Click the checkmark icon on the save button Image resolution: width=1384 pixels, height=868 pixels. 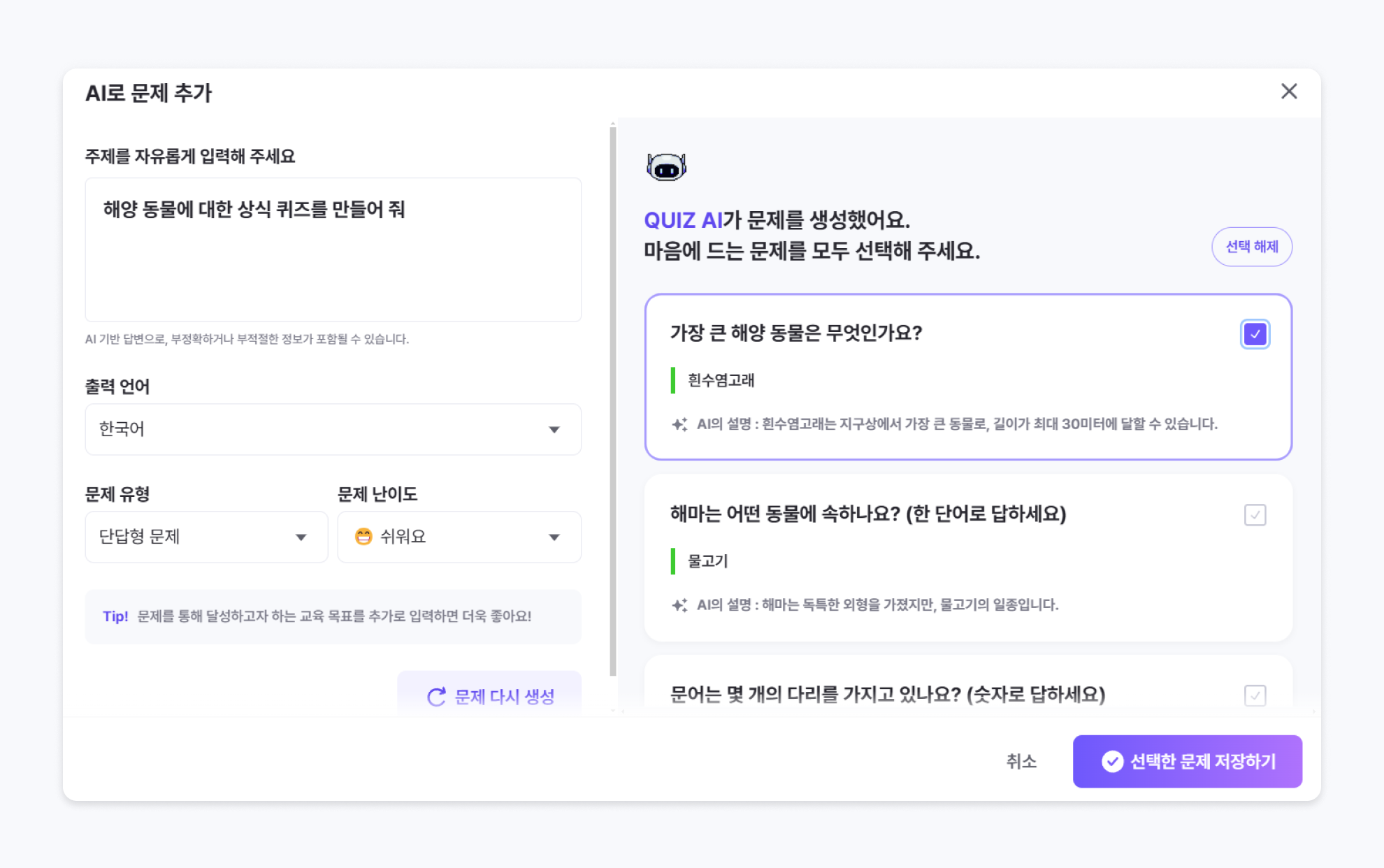coord(1112,761)
